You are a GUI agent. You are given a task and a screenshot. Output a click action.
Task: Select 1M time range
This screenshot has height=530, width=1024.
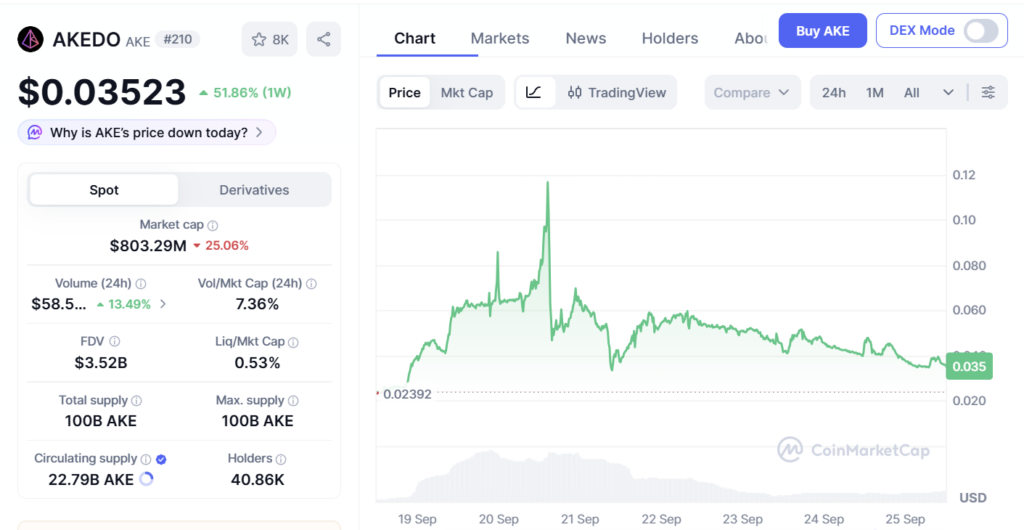875,93
